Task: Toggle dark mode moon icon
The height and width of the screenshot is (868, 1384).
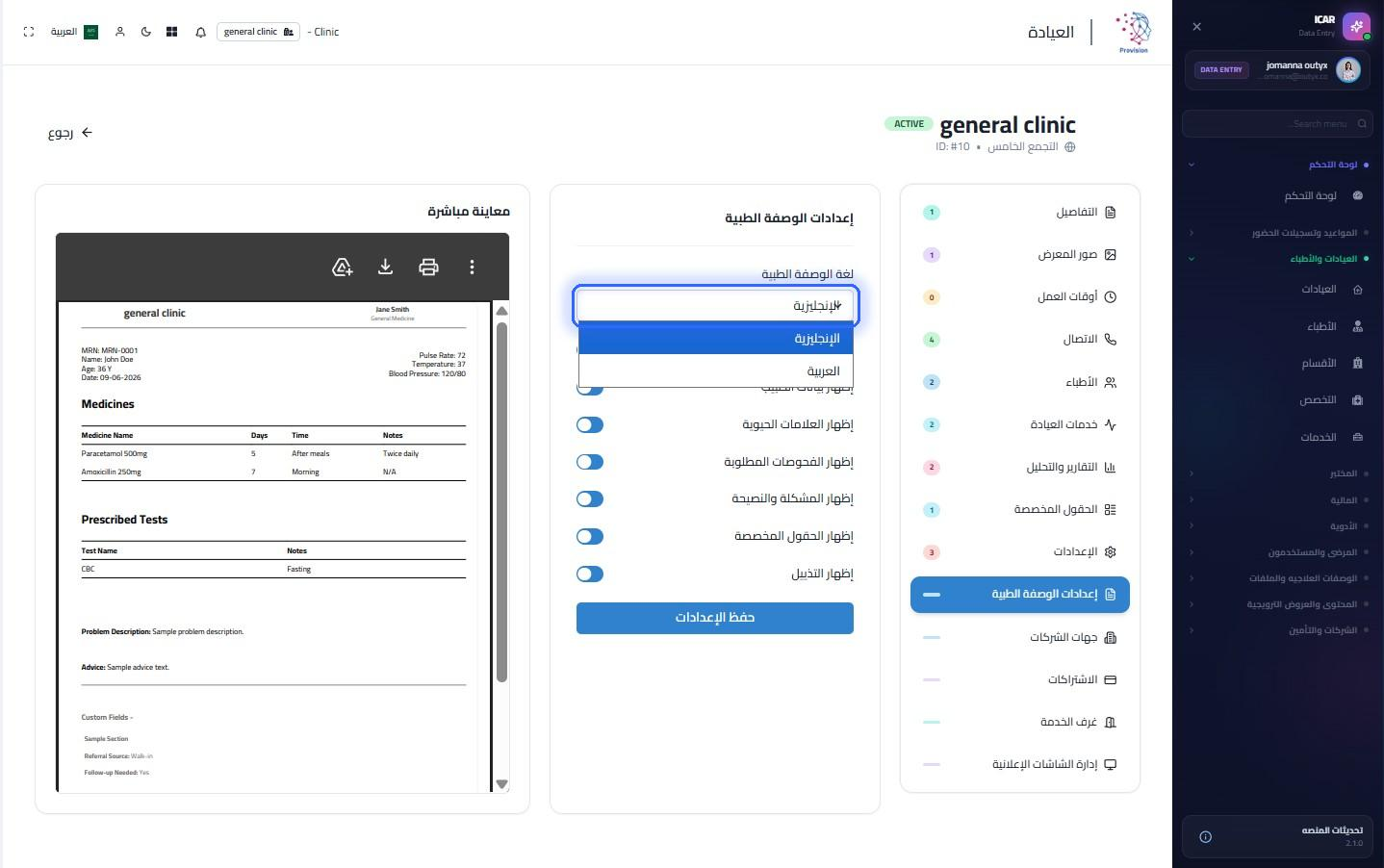Action: 146,32
